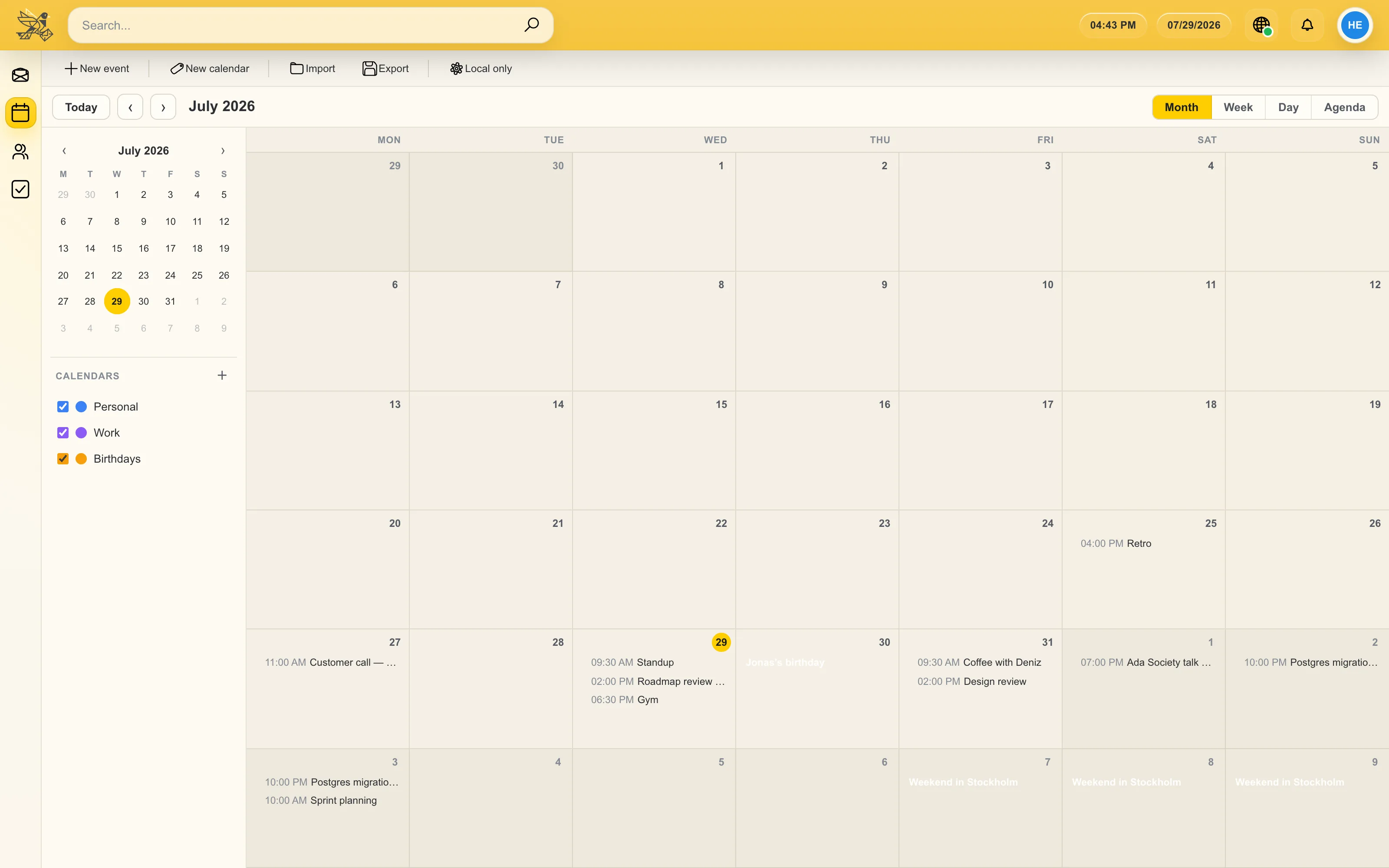Open Jonas's birthday event
Viewport: 1389px width, 868px height.
[817, 662]
